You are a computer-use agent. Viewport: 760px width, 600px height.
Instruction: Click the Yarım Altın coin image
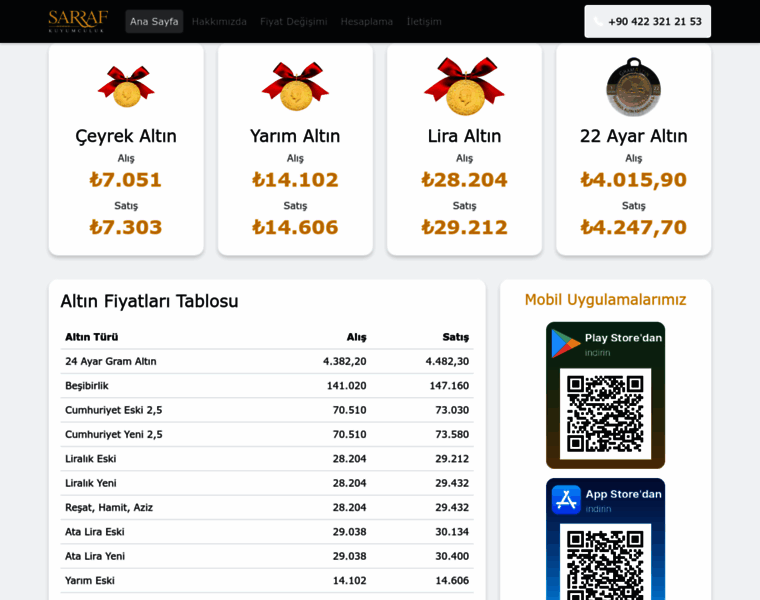click(x=295, y=86)
